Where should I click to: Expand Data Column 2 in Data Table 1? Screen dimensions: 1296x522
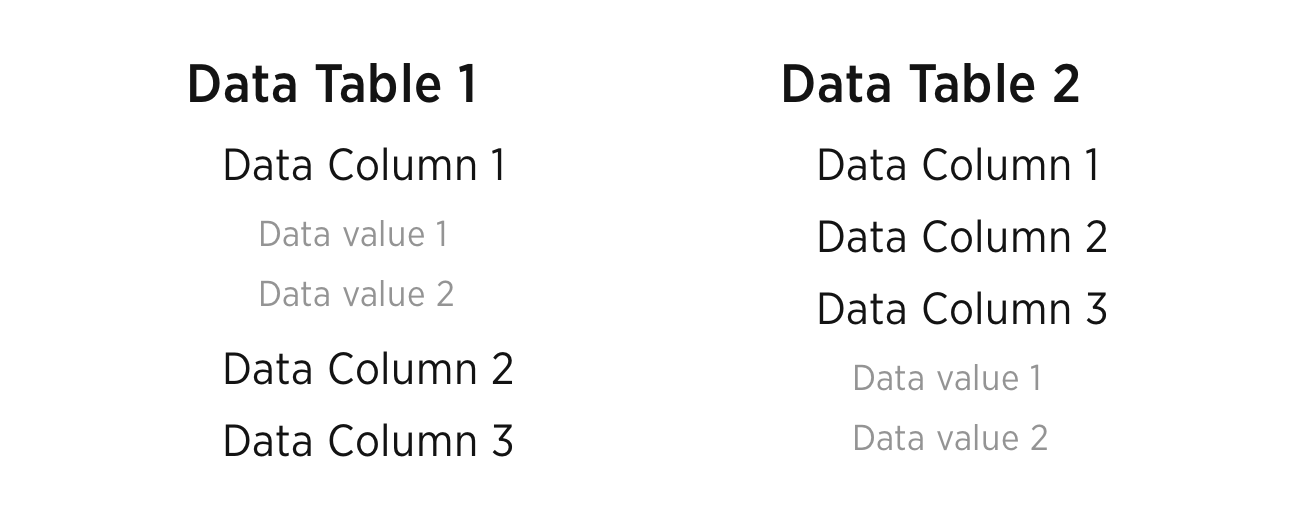(368, 369)
